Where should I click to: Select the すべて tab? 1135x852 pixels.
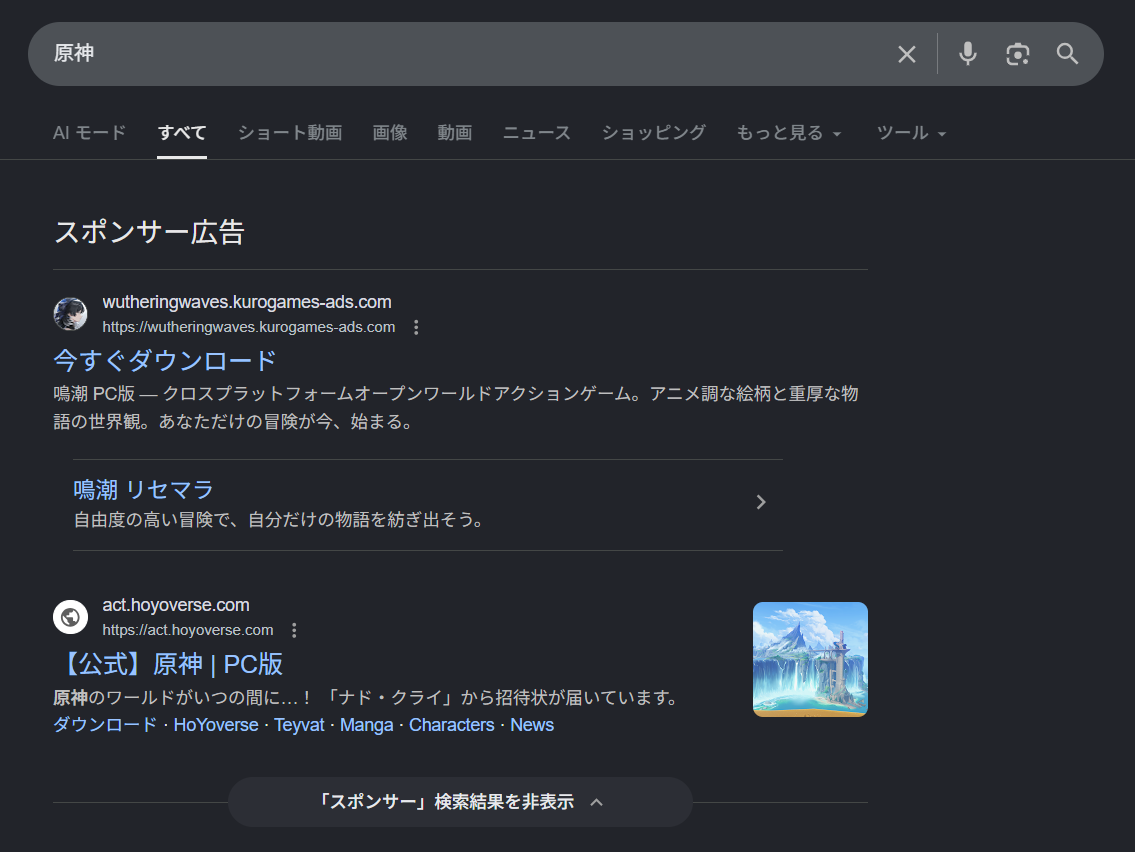(x=182, y=133)
